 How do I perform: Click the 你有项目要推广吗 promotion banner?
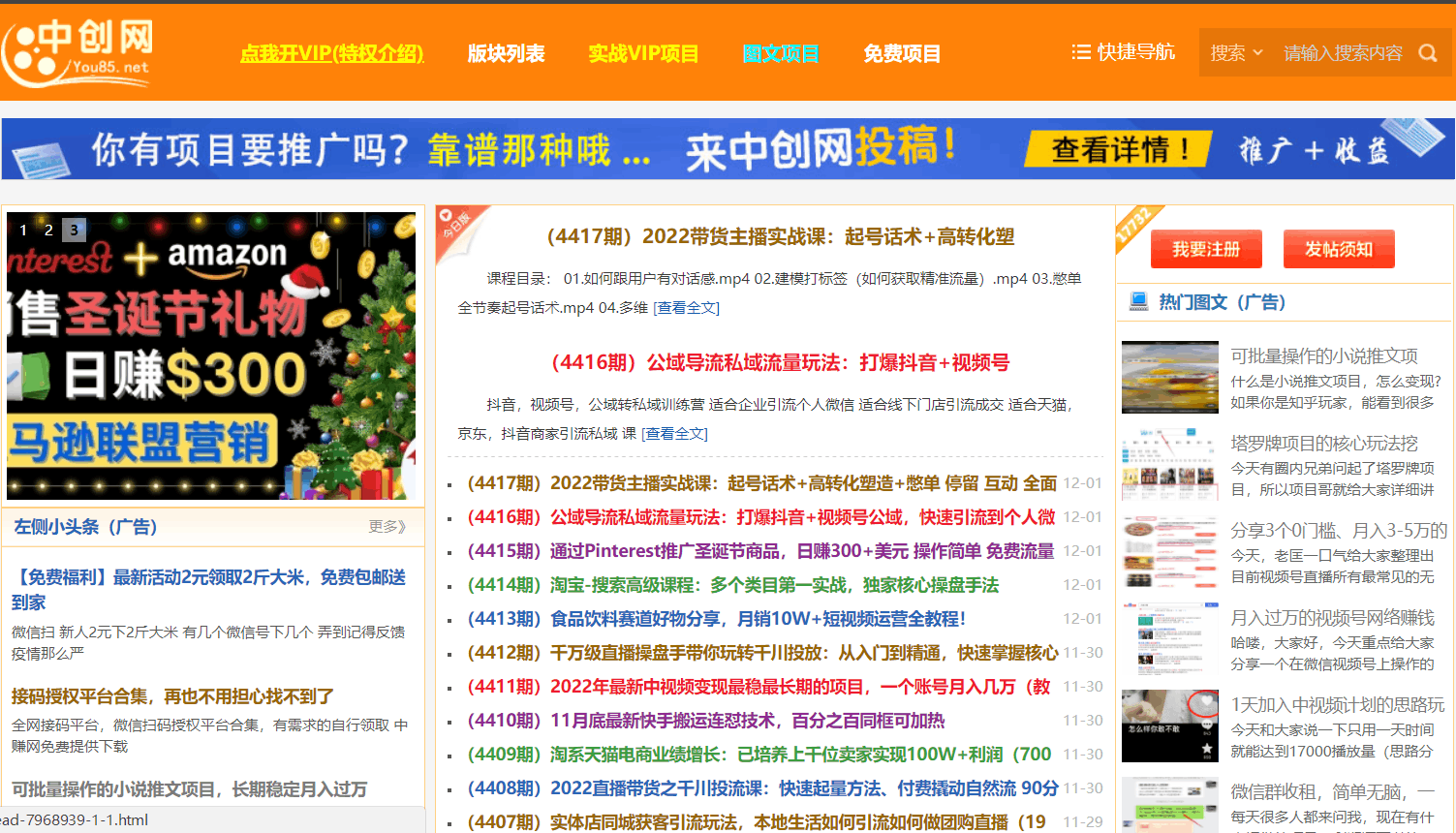(x=728, y=148)
